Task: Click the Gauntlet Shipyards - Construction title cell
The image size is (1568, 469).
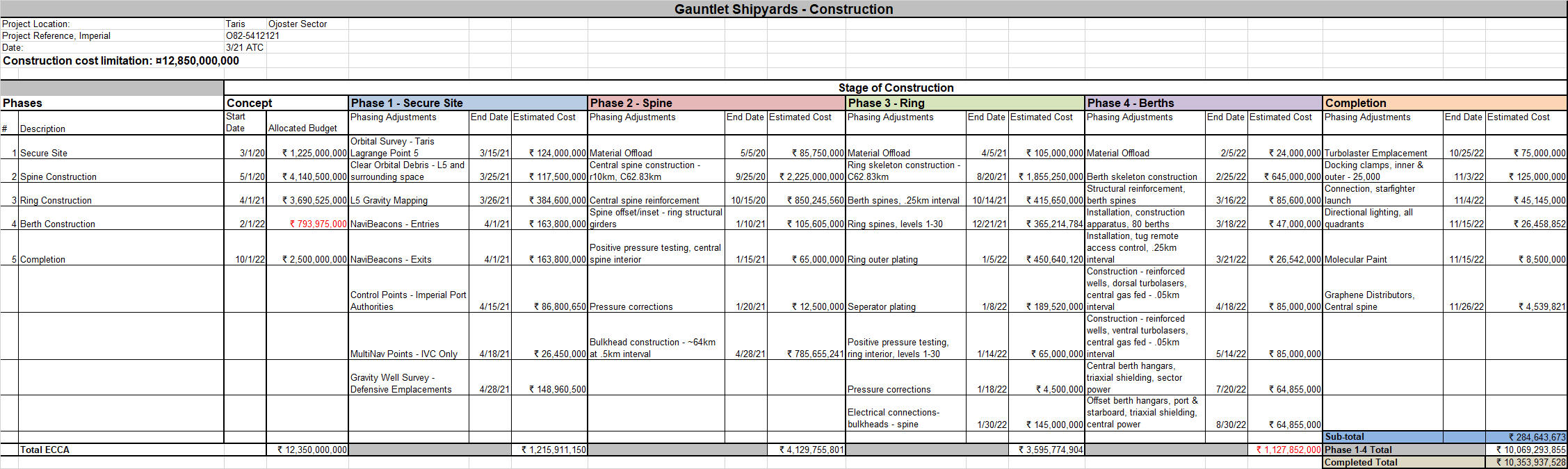Action: pyautogui.click(x=784, y=9)
